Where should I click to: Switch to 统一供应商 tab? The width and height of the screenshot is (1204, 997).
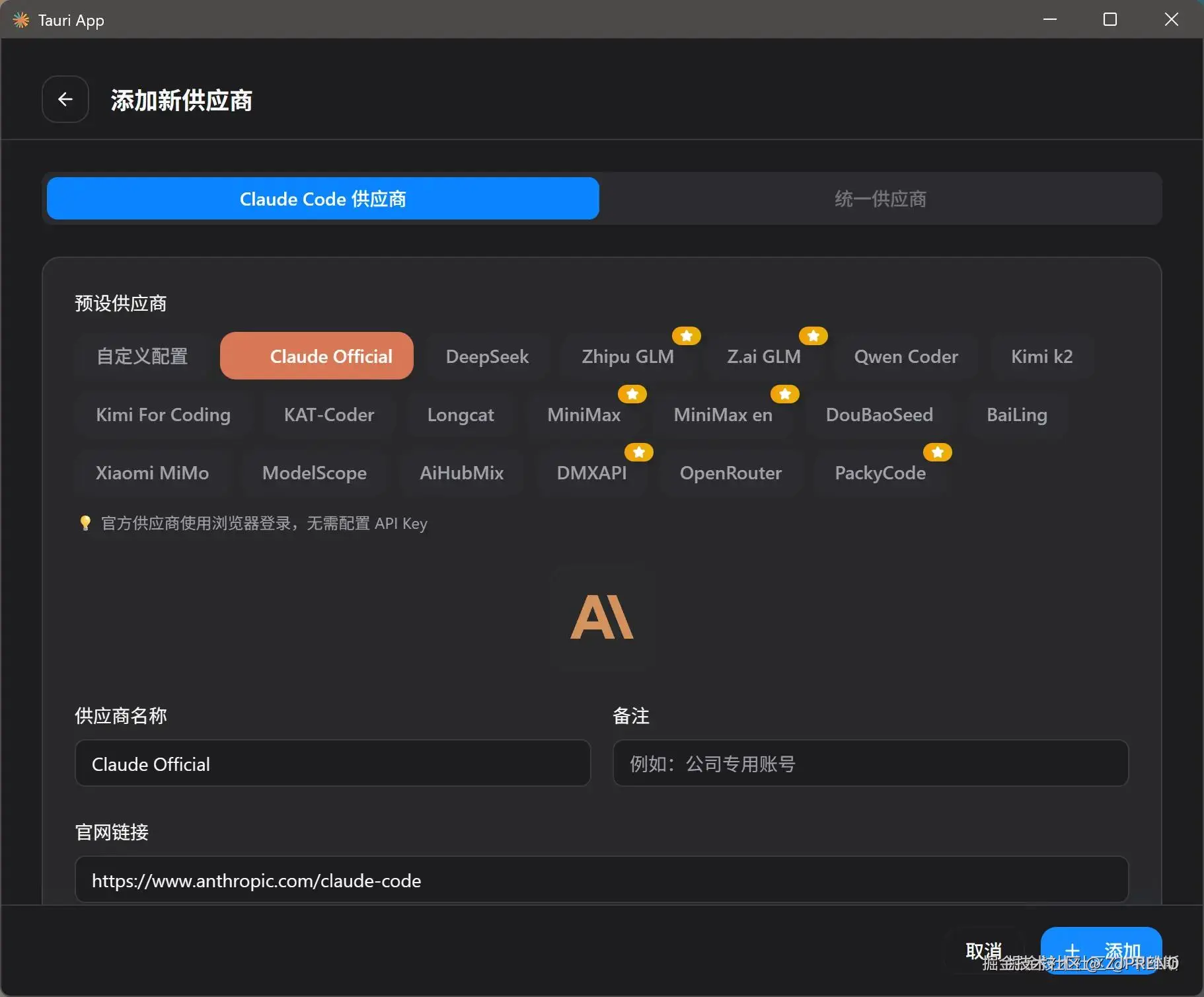[880, 198]
